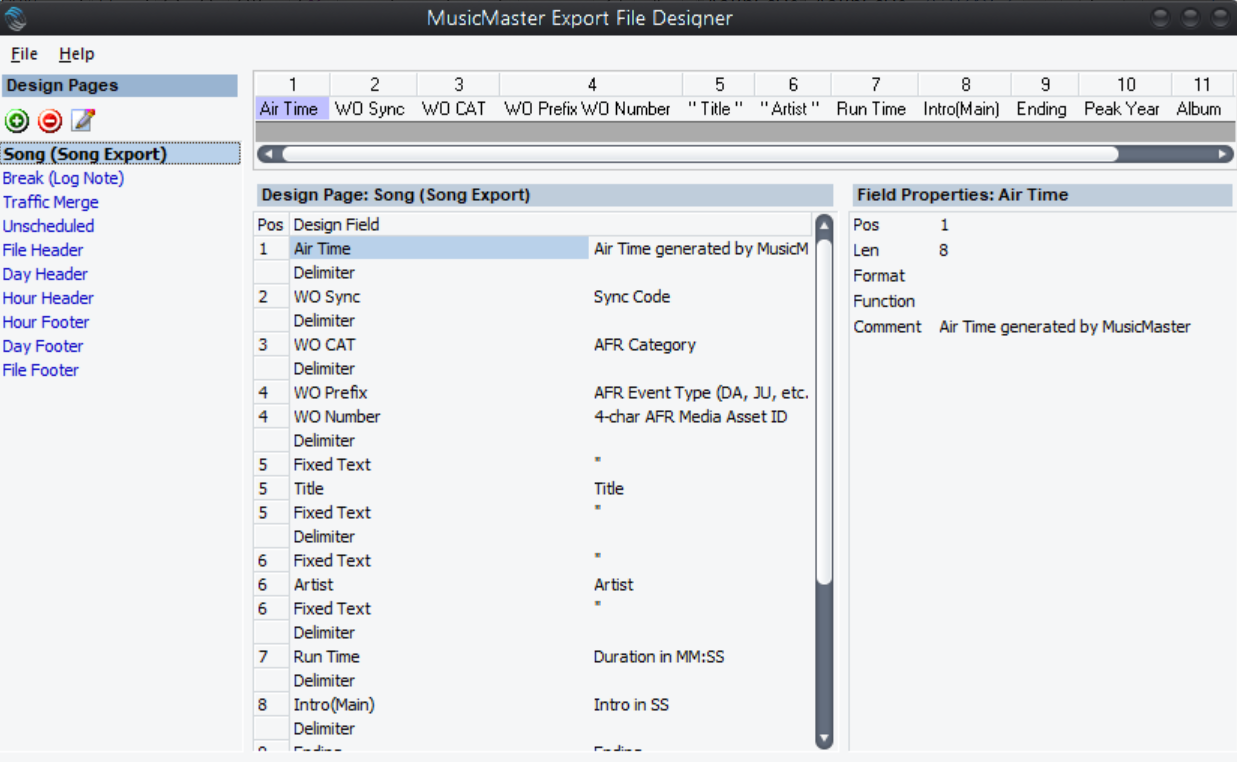Open the File Footer page
Viewport: 1237px width, 762px height.
[x=40, y=370]
